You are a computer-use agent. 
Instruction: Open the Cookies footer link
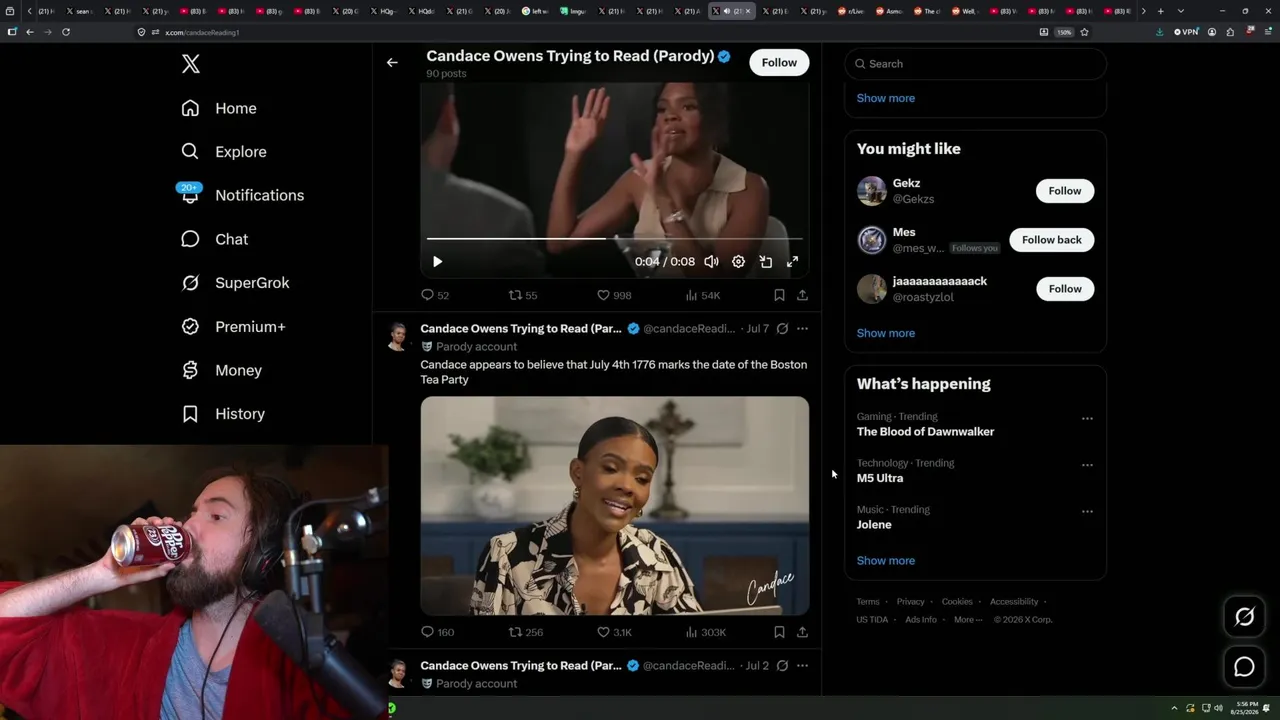957,602
